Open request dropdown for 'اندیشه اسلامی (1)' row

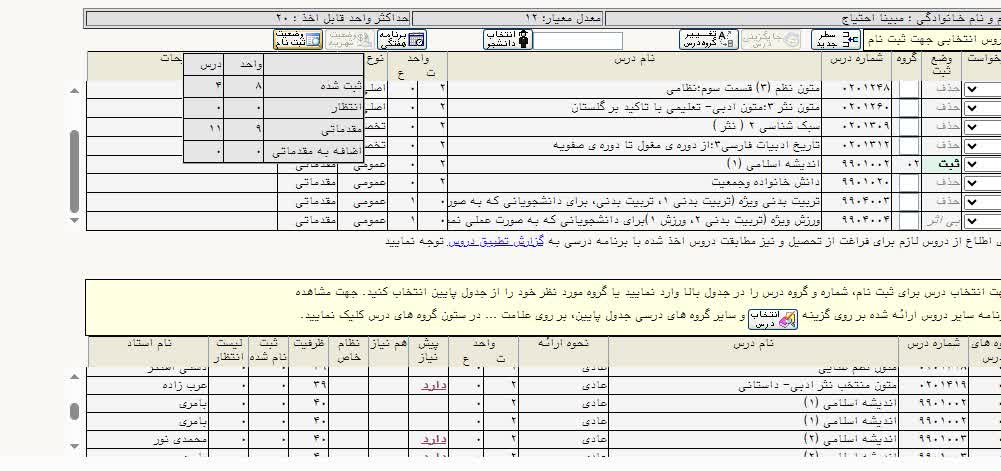982,164
